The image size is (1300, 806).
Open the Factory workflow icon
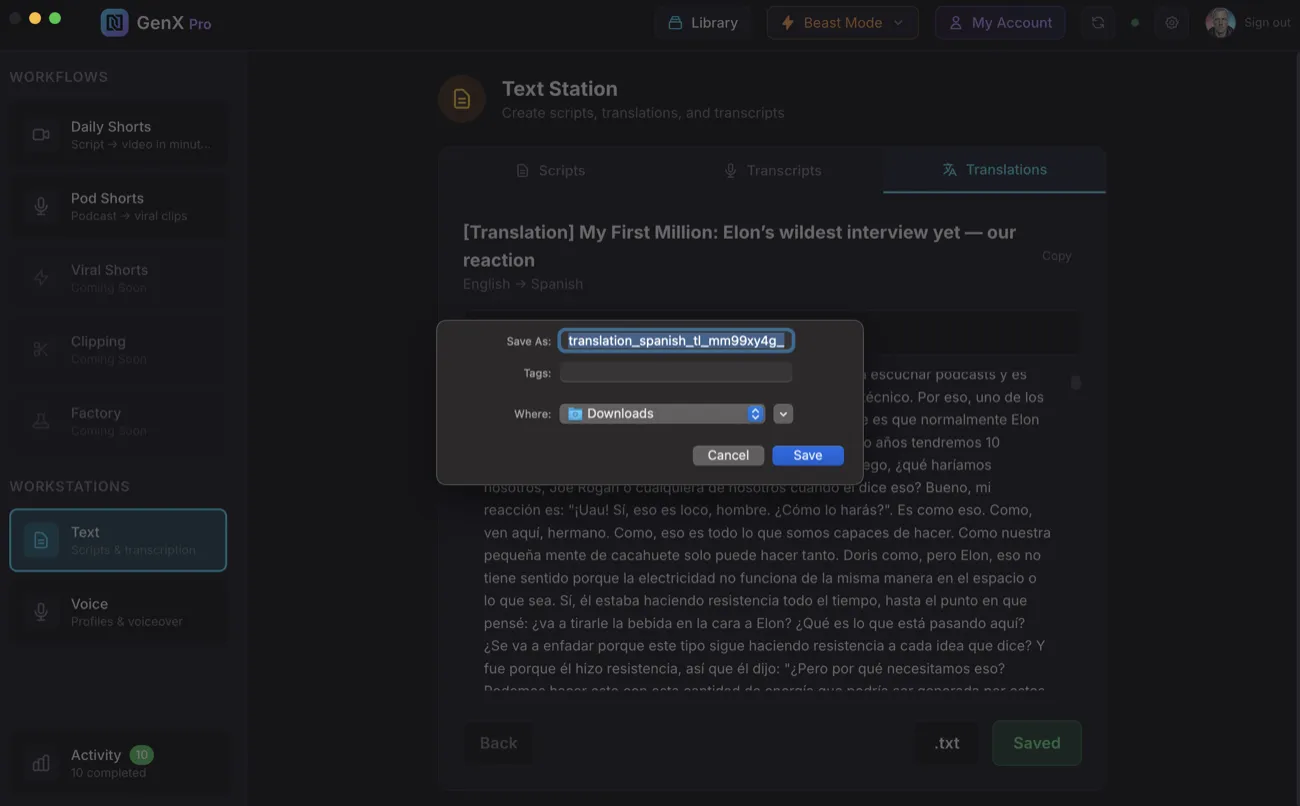[x=40, y=420]
